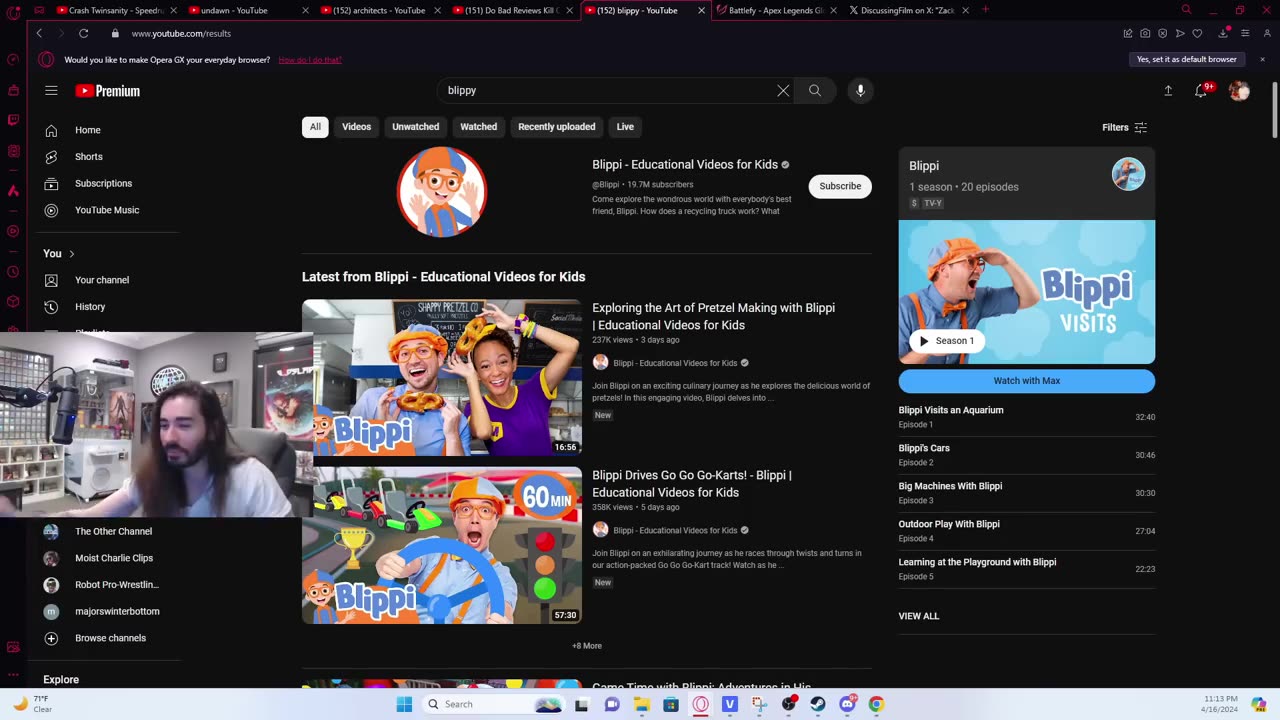Open the YouTube guide hamburger menu

click(x=51, y=91)
